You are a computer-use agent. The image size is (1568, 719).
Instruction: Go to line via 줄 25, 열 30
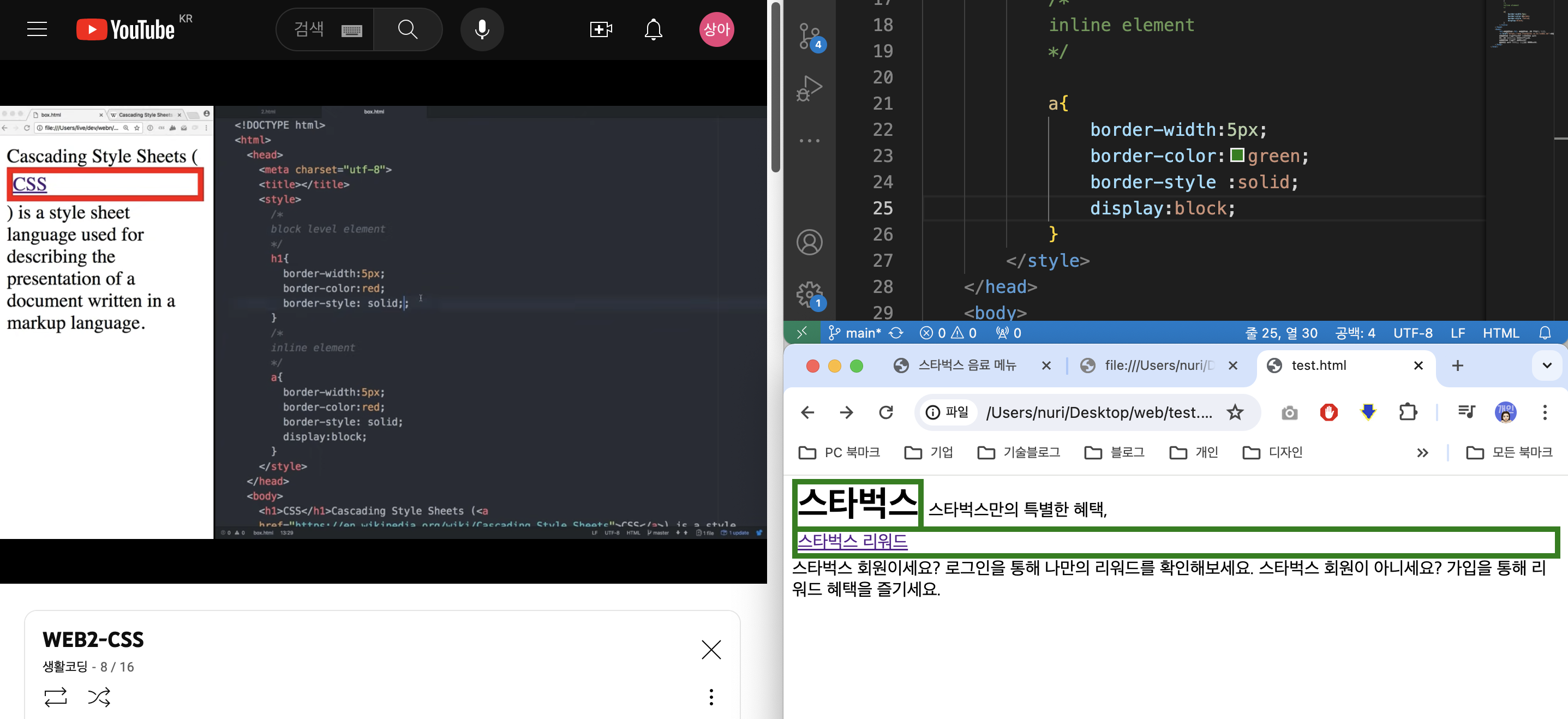coord(1282,333)
